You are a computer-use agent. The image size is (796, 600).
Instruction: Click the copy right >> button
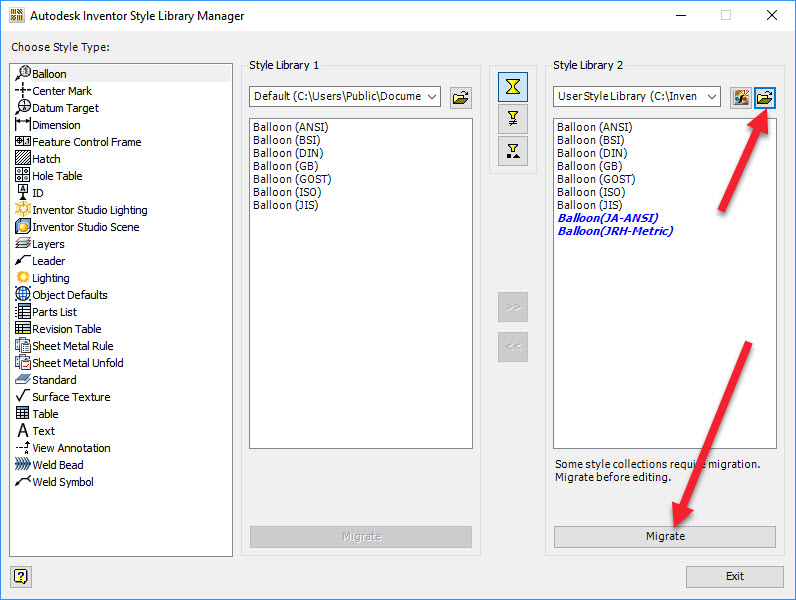pos(513,307)
